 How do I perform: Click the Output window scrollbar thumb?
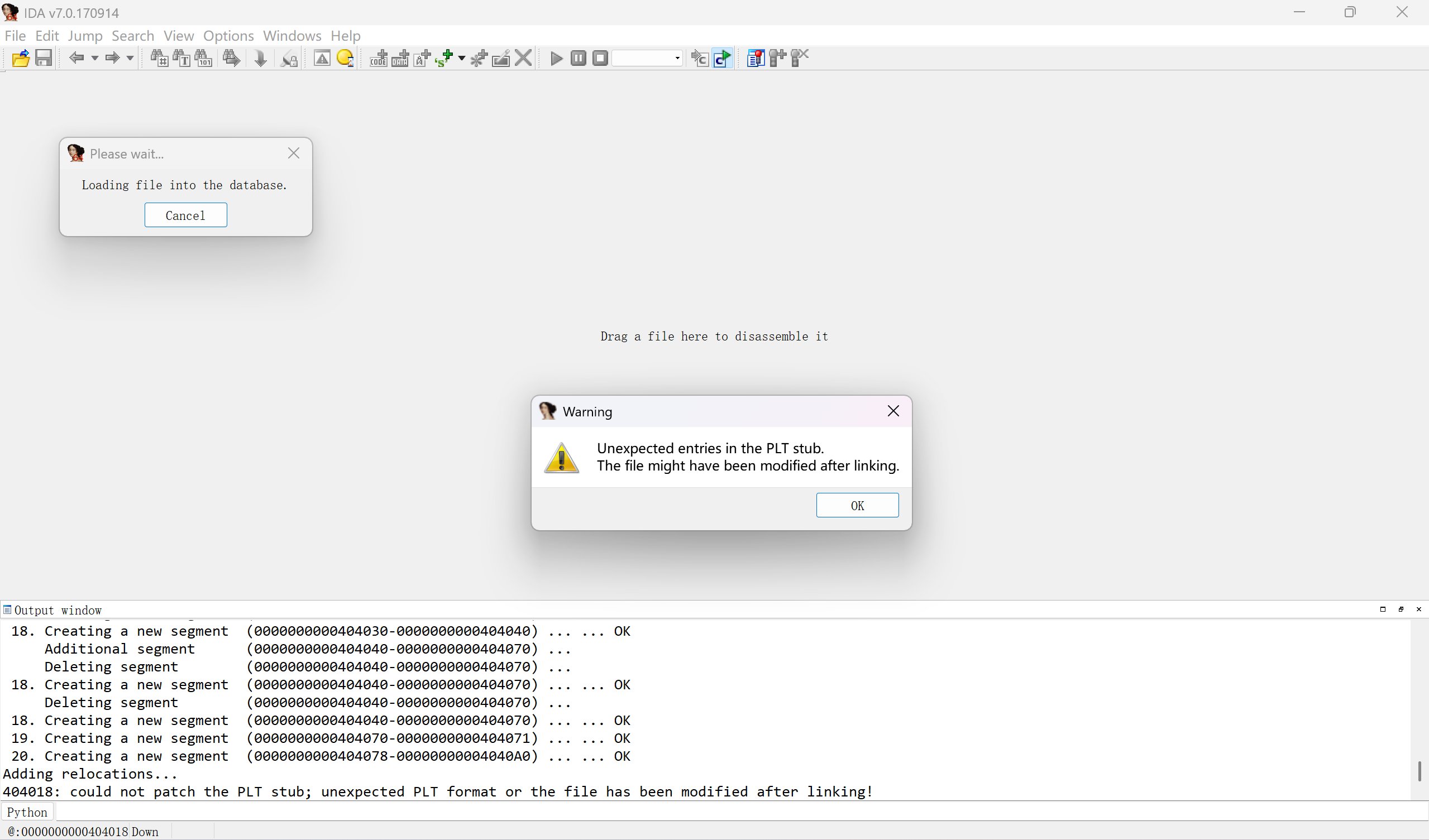[x=1420, y=771]
